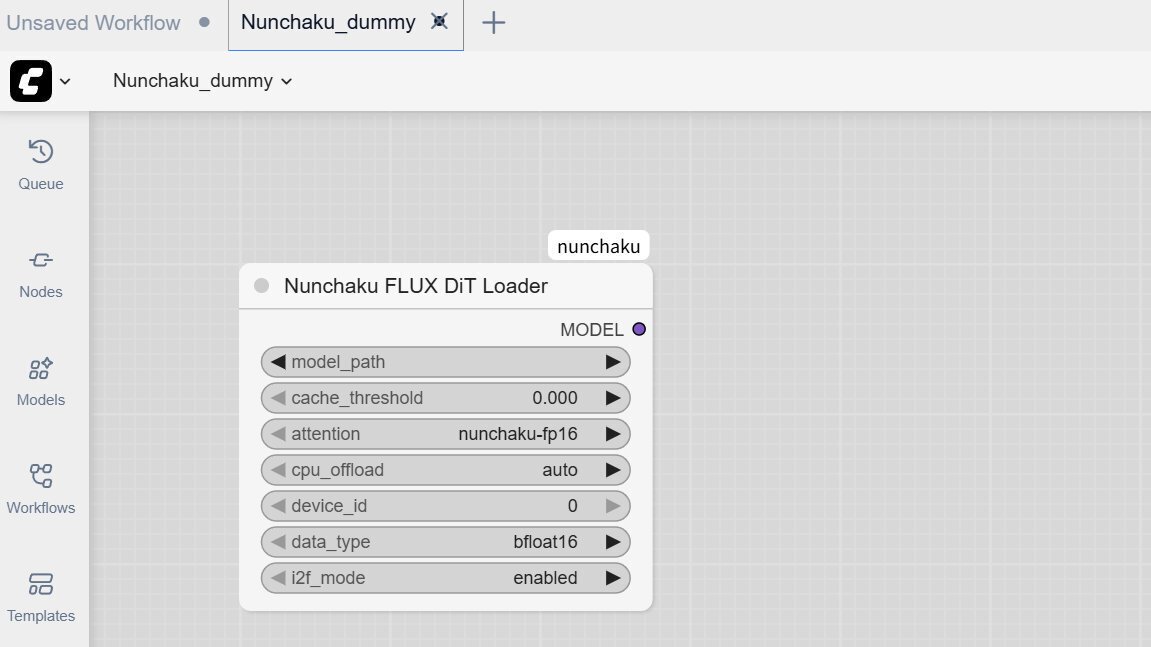Close the Nunchaku_dummy workflow tab
Image resolution: width=1151 pixels, height=647 pixels.
tap(439, 21)
